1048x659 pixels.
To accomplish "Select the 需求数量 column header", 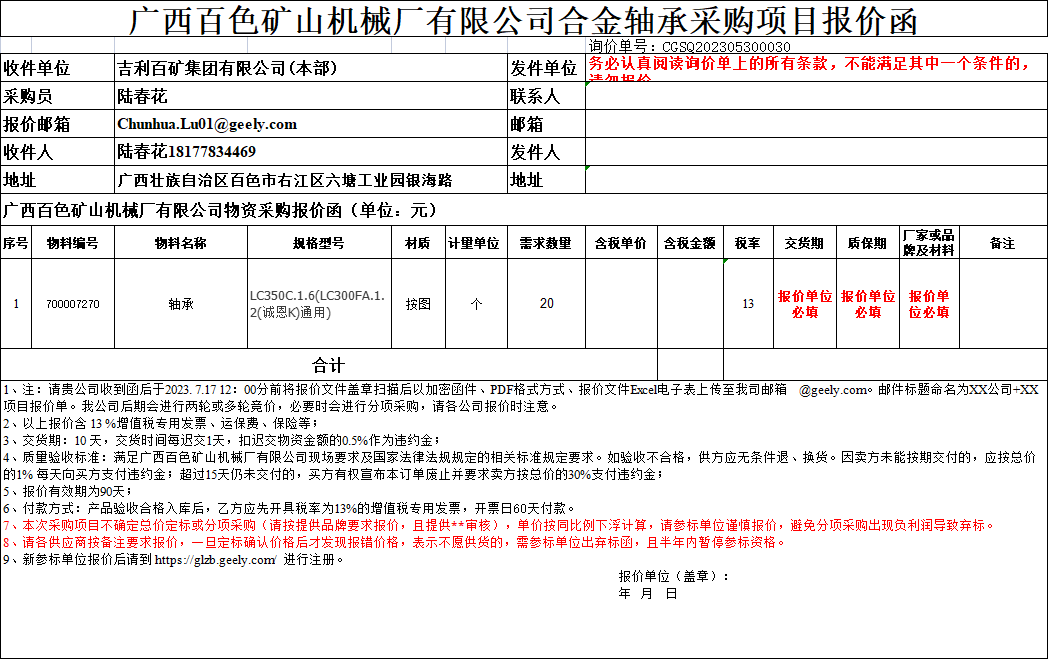I will (x=547, y=243).
